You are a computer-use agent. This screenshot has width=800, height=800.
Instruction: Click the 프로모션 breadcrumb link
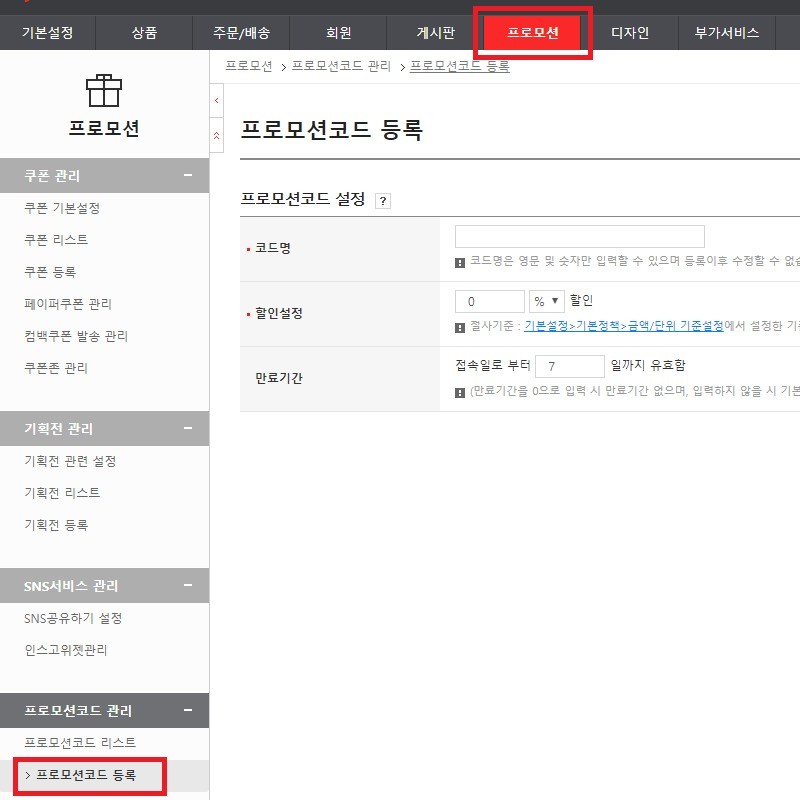click(249, 66)
